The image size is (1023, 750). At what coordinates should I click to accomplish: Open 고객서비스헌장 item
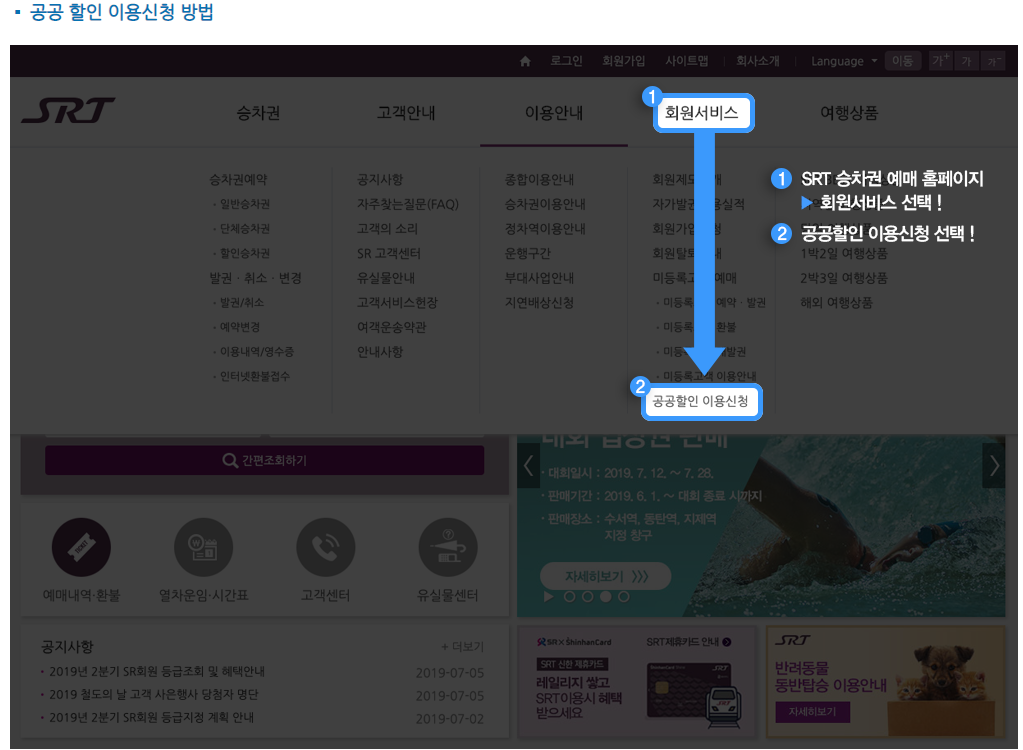[397, 303]
